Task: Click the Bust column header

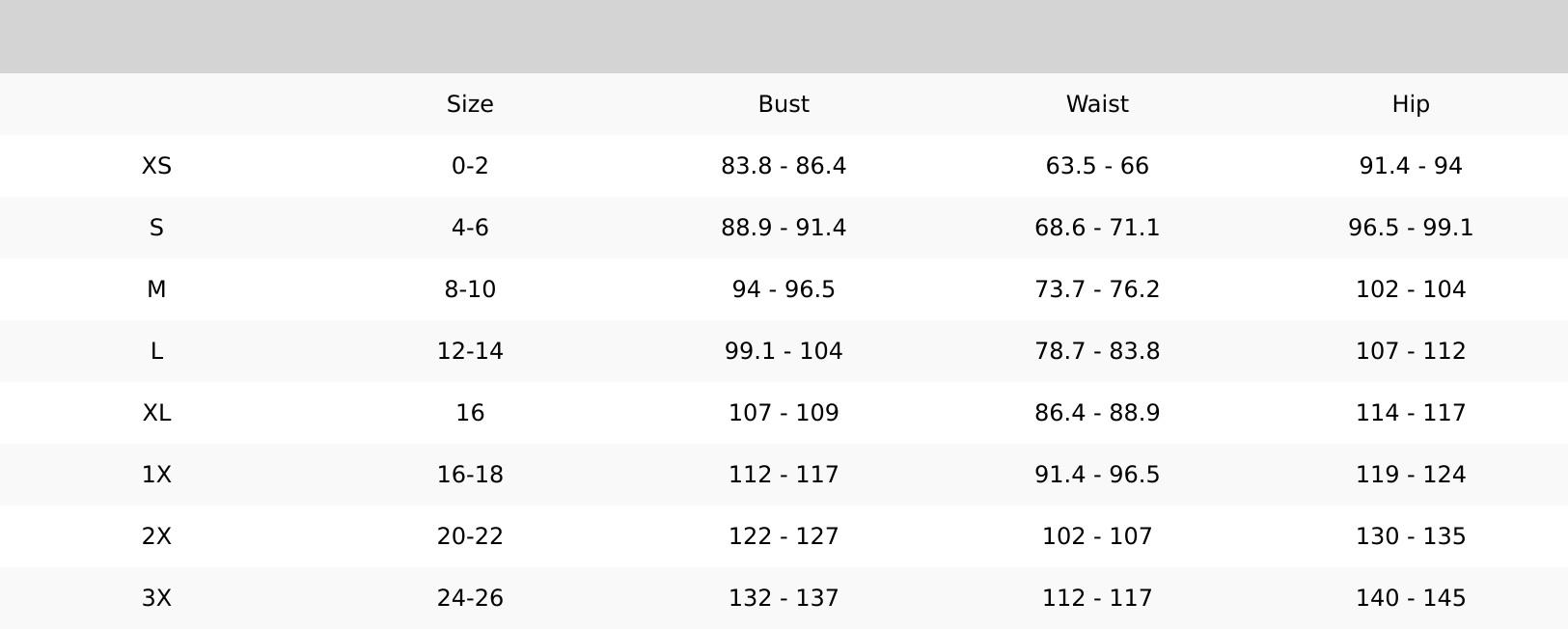Action: (x=784, y=104)
